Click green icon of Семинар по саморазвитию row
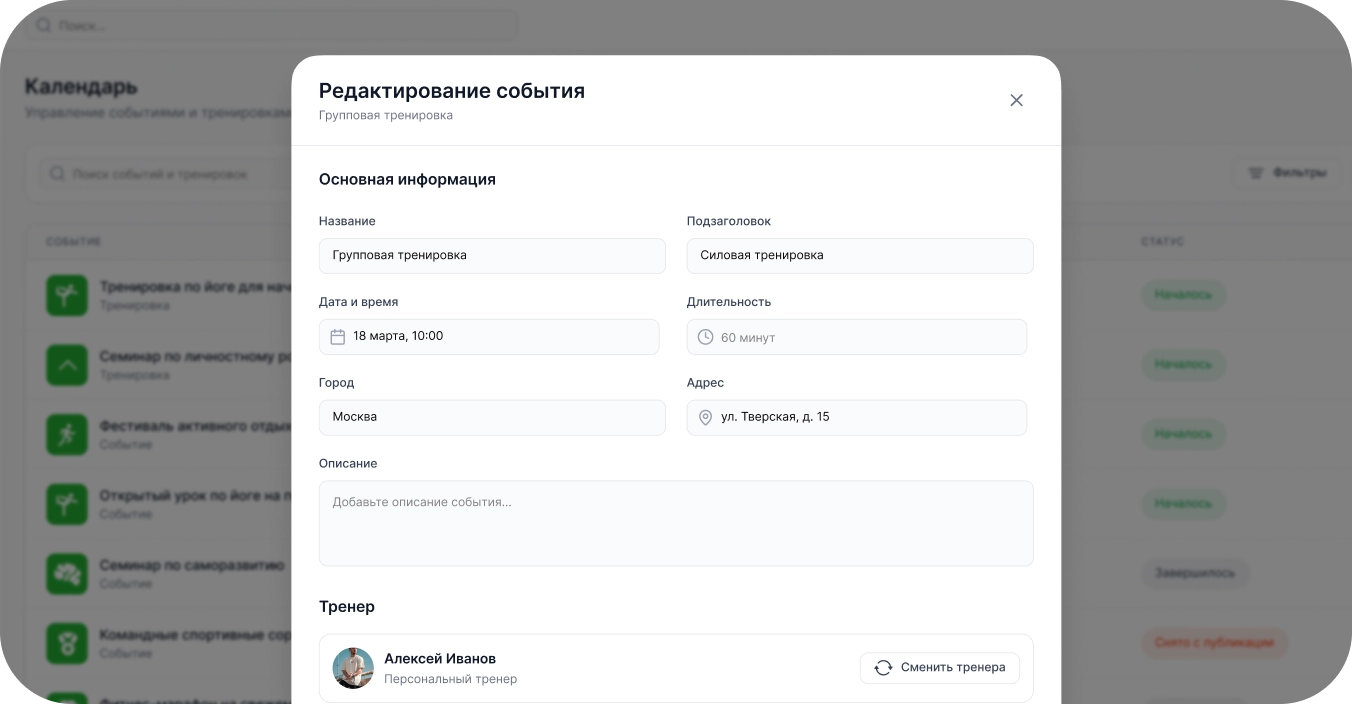This screenshot has height=704, width=1352. (x=67, y=573)
